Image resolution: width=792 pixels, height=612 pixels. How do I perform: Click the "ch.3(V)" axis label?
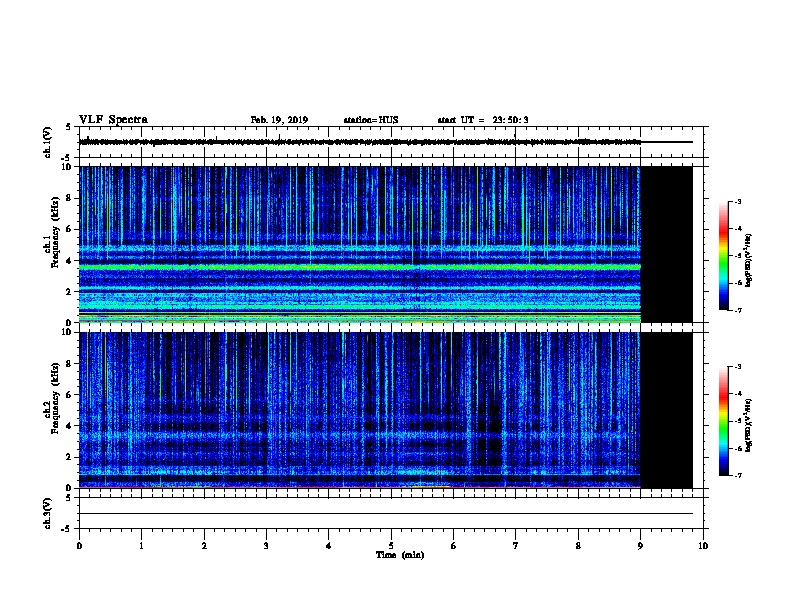[x=48, y=513]
